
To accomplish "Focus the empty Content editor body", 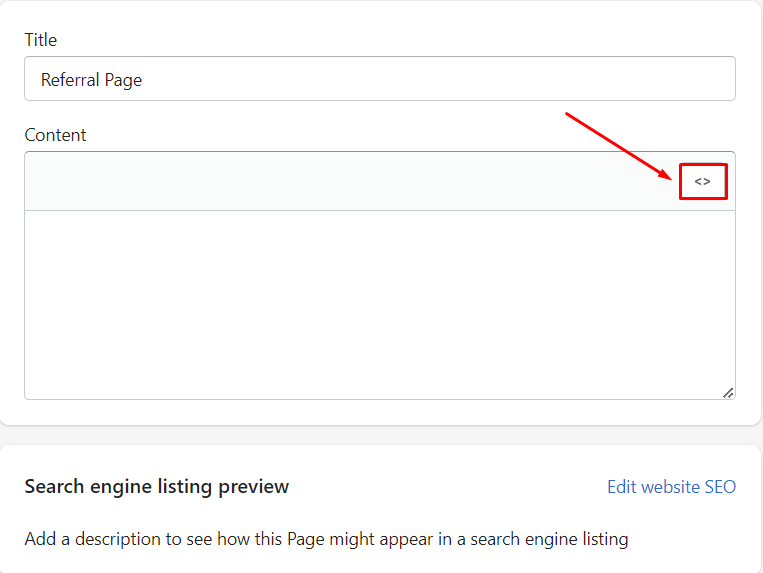I will pyautogui.click(x=380, y=305).
